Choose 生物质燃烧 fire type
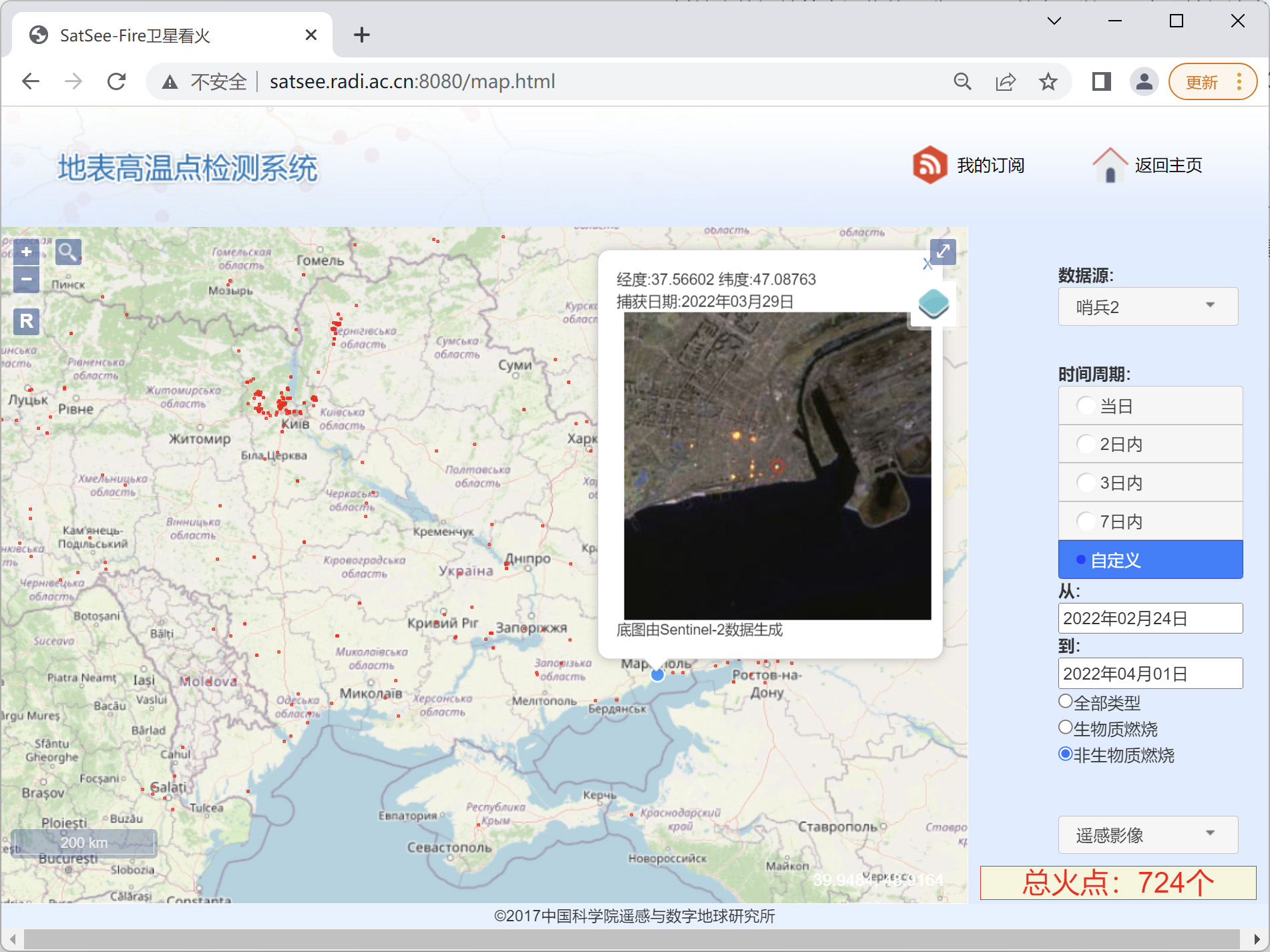The image size is (1270, 952). click(1066, 727)
